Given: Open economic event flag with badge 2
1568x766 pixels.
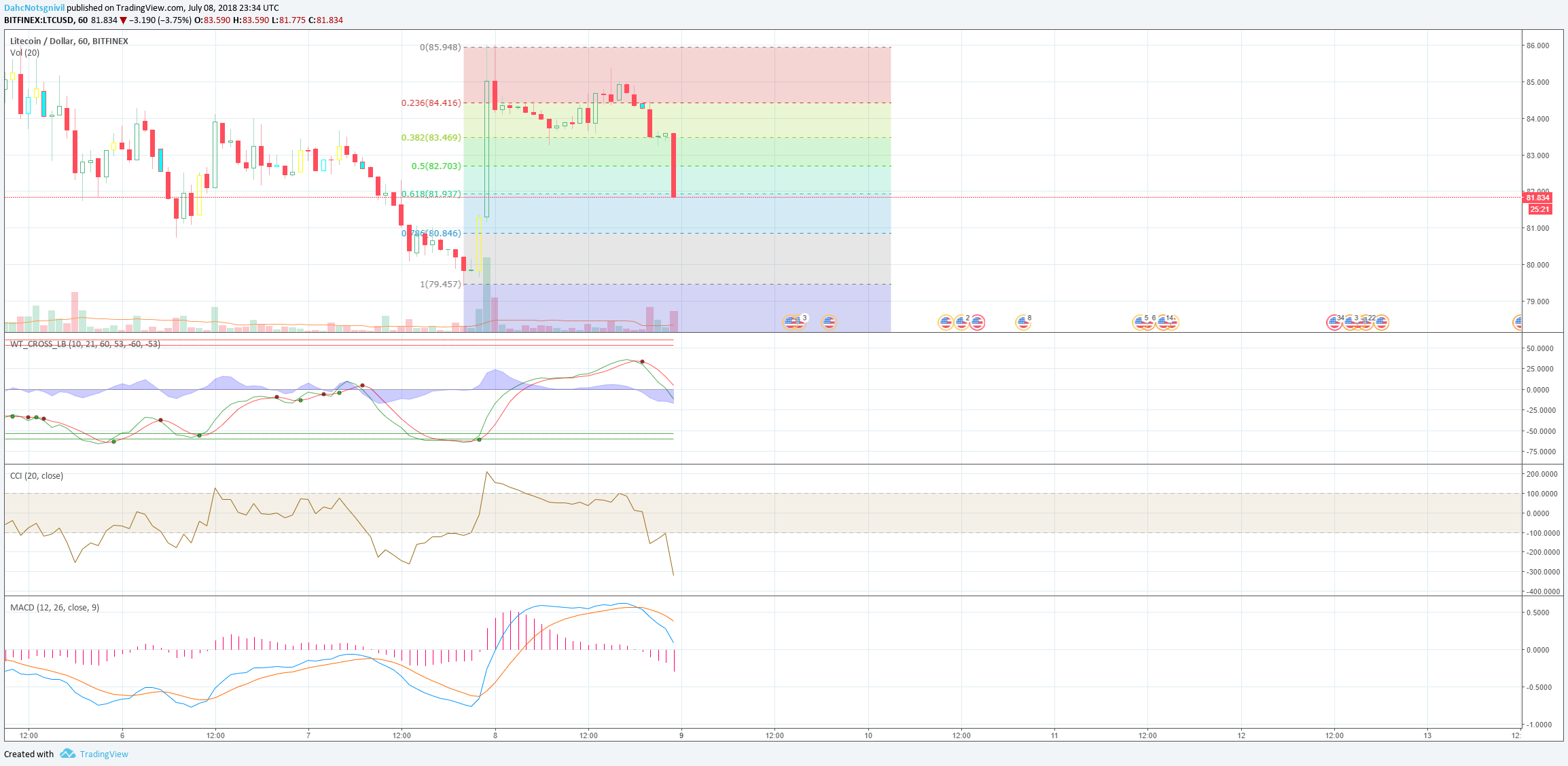Looking at the screenshot, I should click(961, 323).
